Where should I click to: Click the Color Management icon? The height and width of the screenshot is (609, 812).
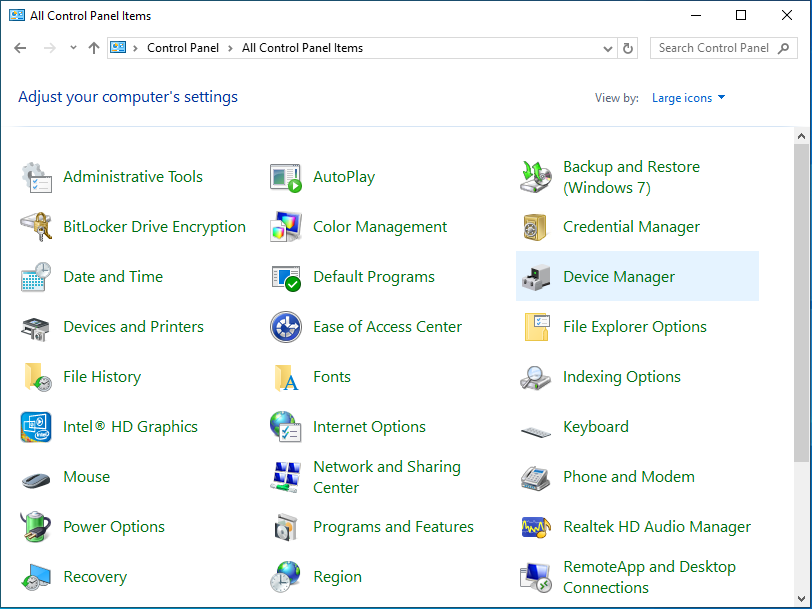click(x=286, y=227)
